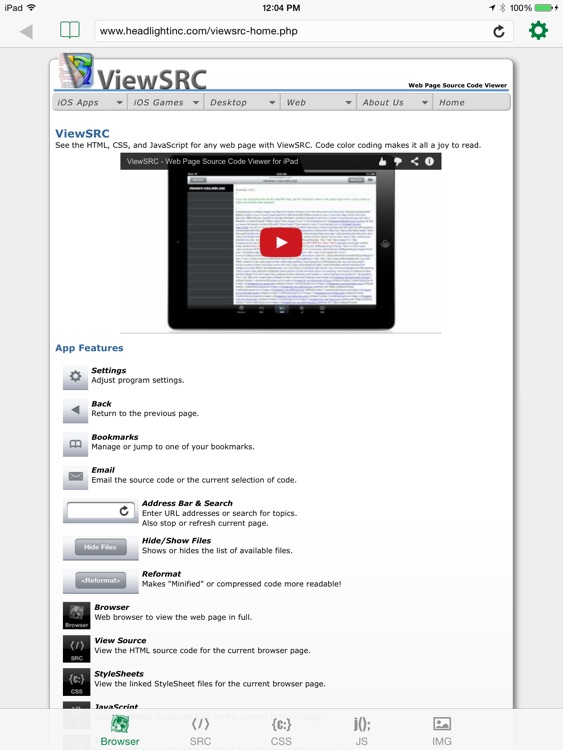Click the Email feature envelope icon

pos(76,476)
